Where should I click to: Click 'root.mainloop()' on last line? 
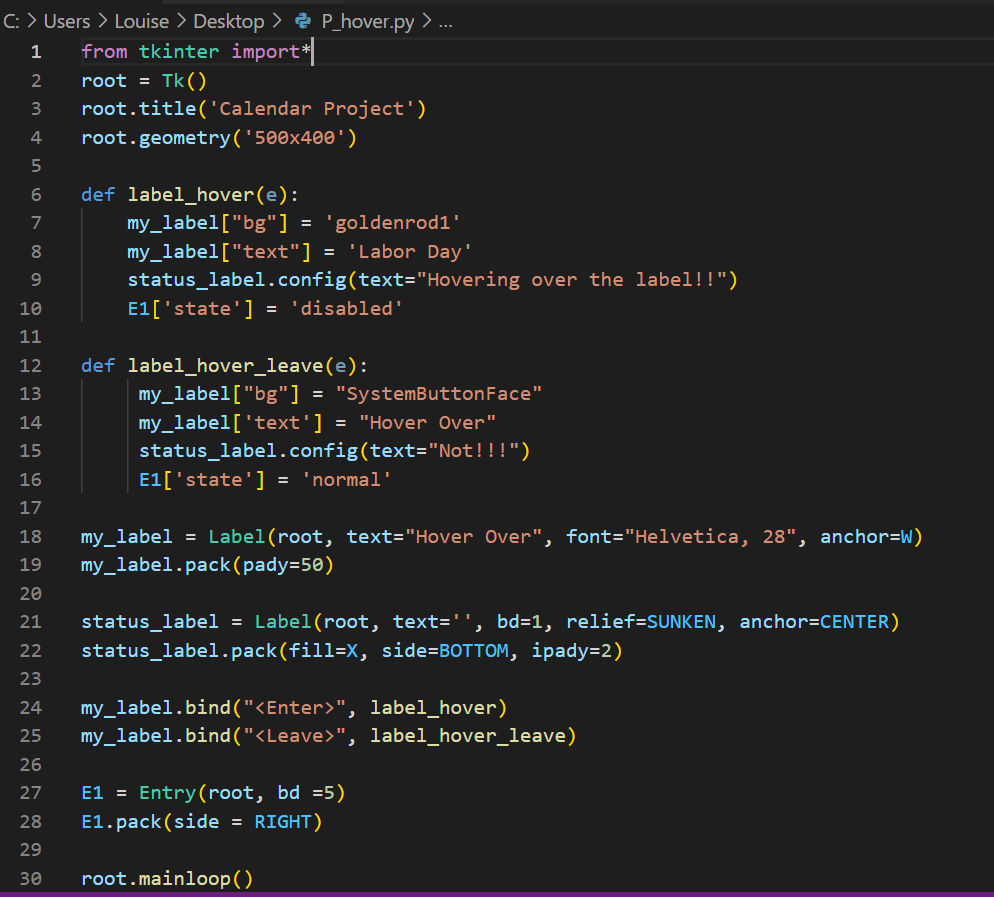167,879
